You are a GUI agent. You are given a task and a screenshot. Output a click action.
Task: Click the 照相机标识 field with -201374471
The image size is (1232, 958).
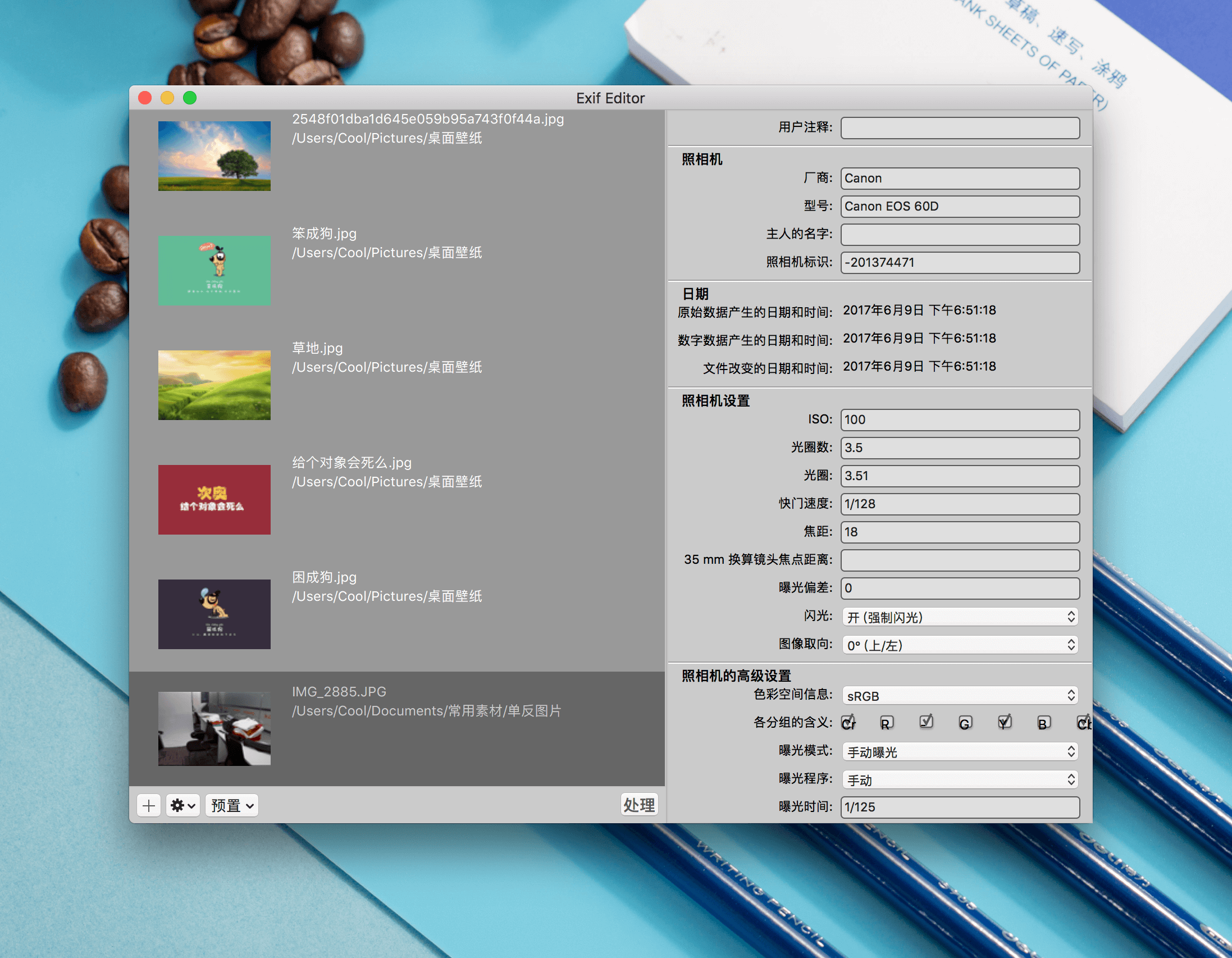tap(960, 263)
